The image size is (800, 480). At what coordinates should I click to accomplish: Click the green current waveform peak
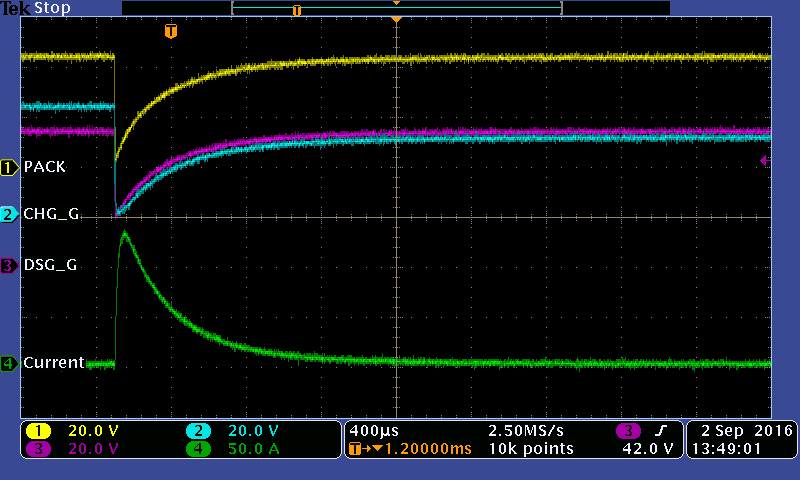pyautogui.click(x=124, y=235)
